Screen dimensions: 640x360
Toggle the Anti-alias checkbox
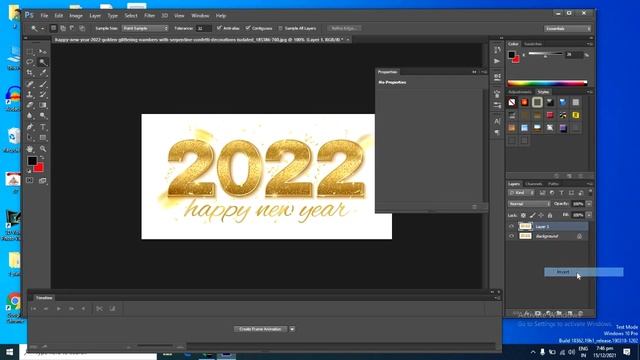tap(219, 28)
